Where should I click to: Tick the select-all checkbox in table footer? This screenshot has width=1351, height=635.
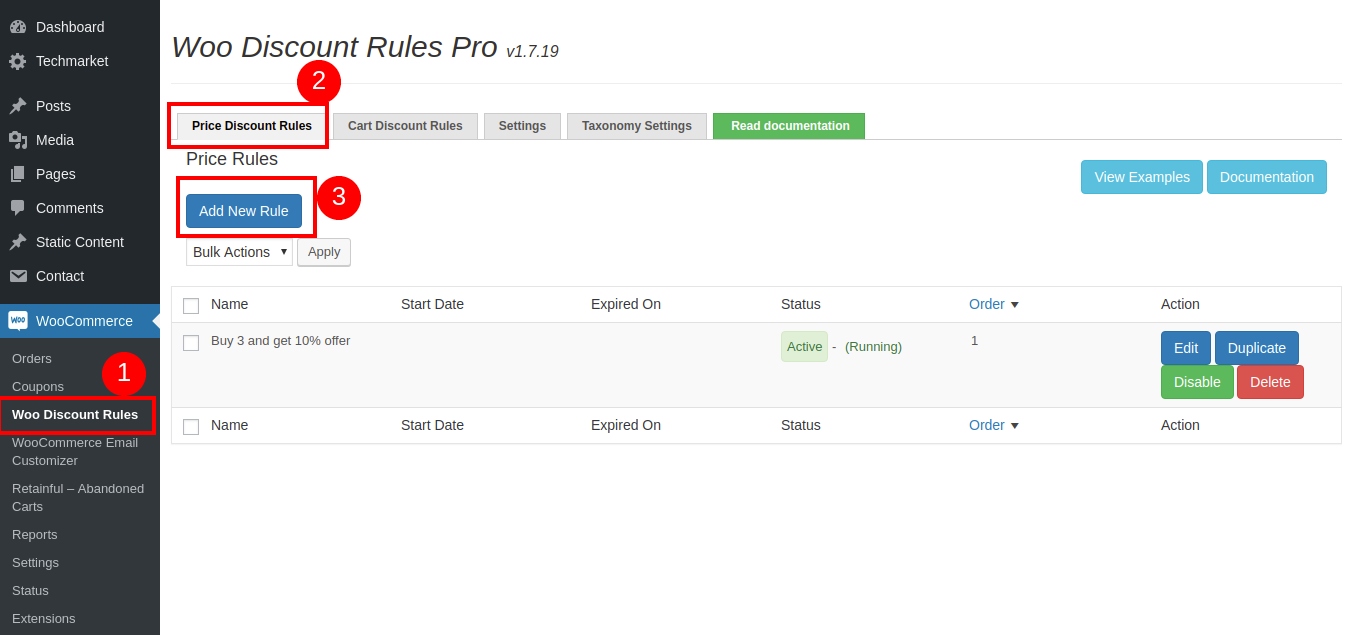(191, 427)
